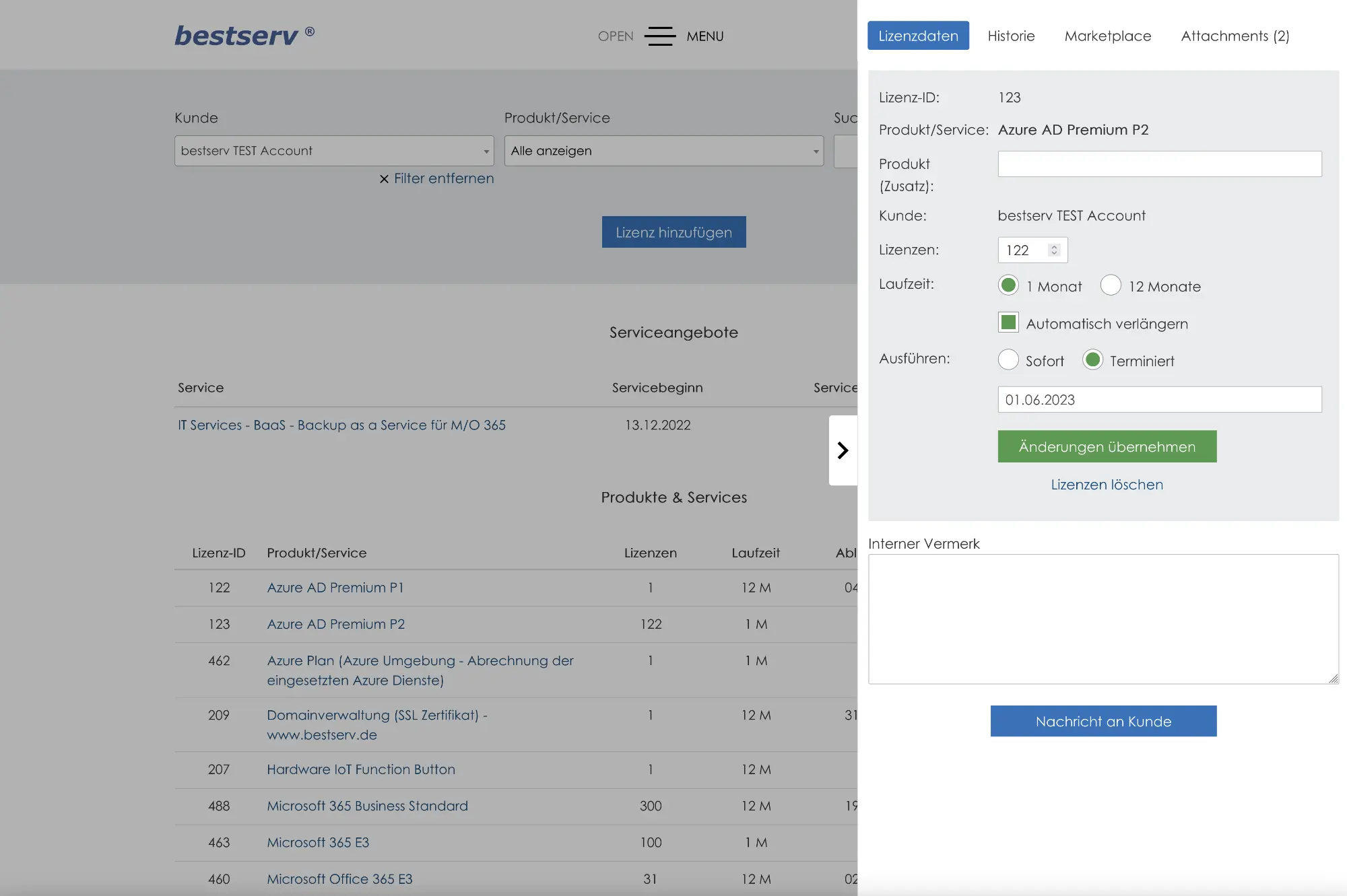Click the OPEN text next to menu
Viewport: 1347px width, 896px height.
click(x=616, y=36)
